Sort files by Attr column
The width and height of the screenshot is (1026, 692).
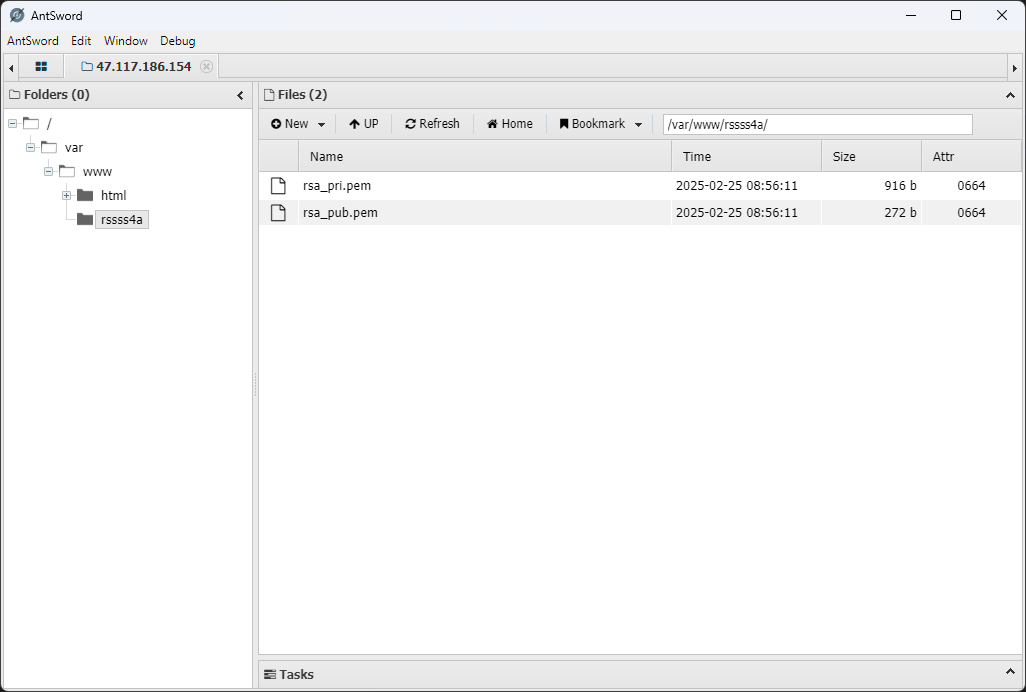(971, 156)
